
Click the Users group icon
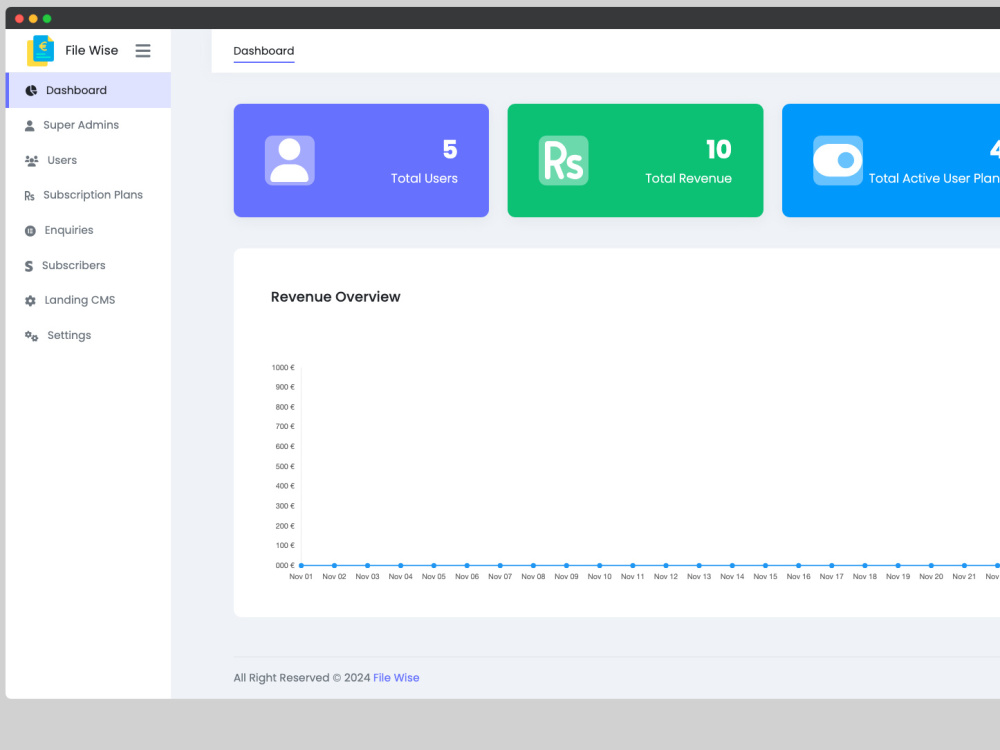click(31, 161)
